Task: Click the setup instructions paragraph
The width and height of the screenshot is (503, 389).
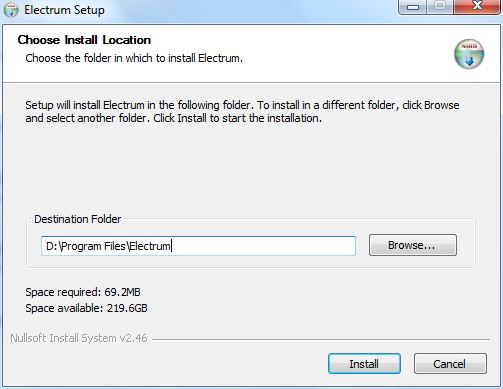Action: point(242,111)
